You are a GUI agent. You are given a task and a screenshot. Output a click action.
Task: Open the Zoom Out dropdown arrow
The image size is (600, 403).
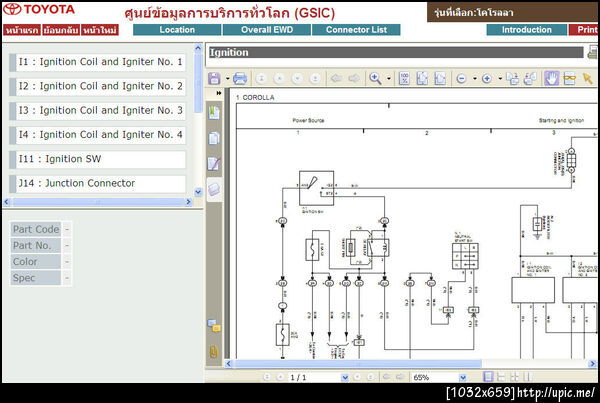474,79
